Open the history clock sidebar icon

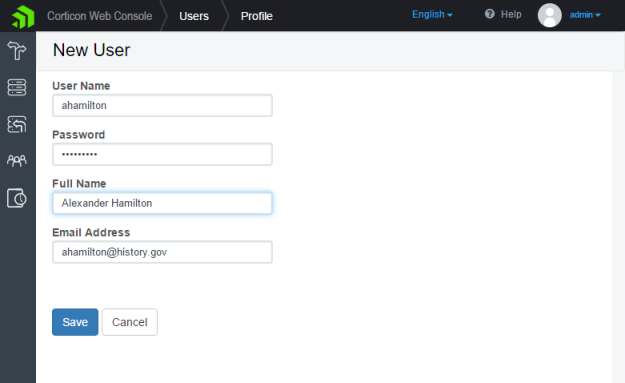17,198
